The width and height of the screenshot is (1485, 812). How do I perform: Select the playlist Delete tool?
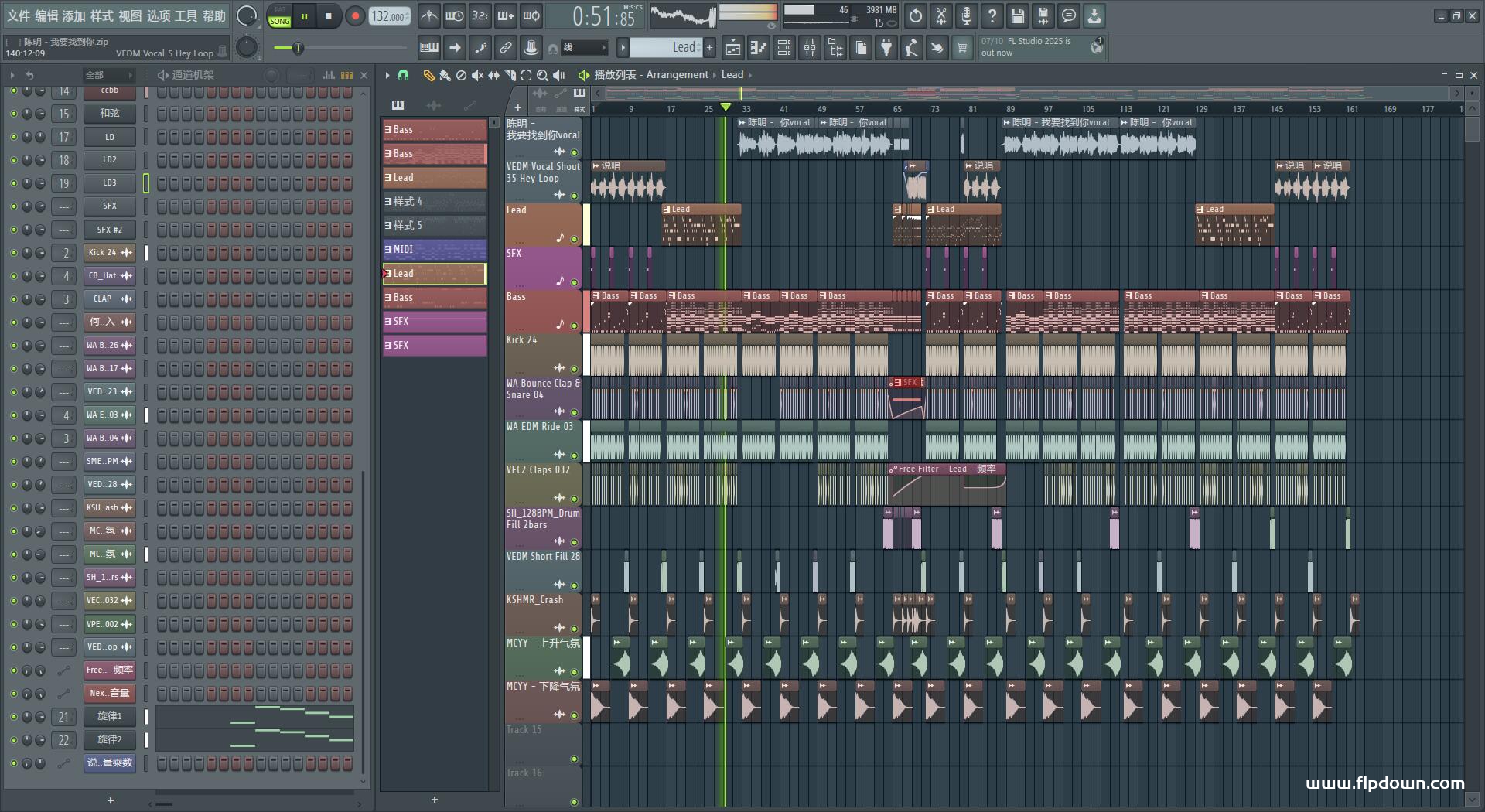click(x=461, y=75)
